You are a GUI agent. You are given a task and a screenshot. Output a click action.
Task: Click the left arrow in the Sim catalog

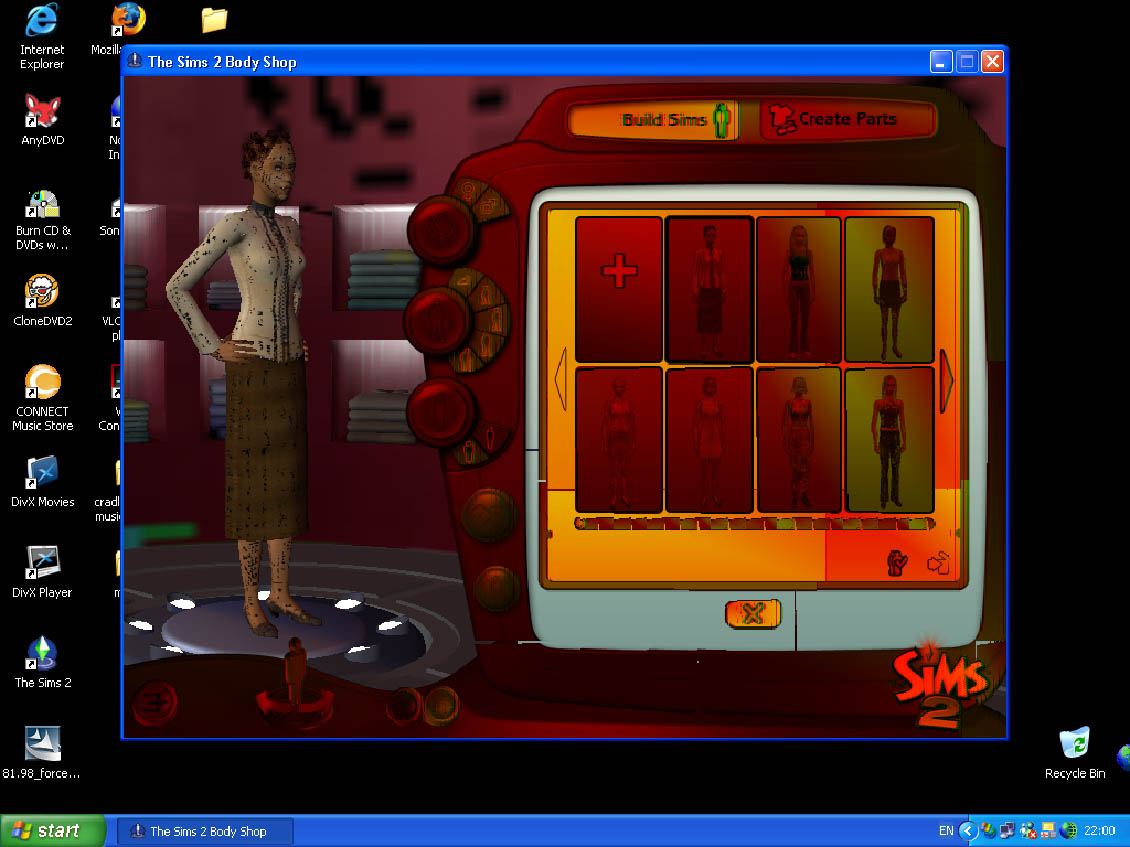click(x=561, y=380)
